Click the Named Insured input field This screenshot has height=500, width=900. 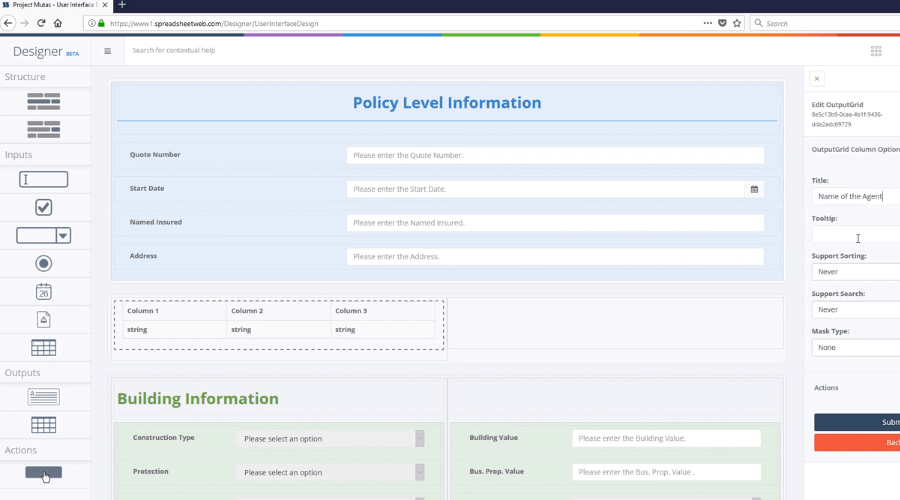click(555, 223)
